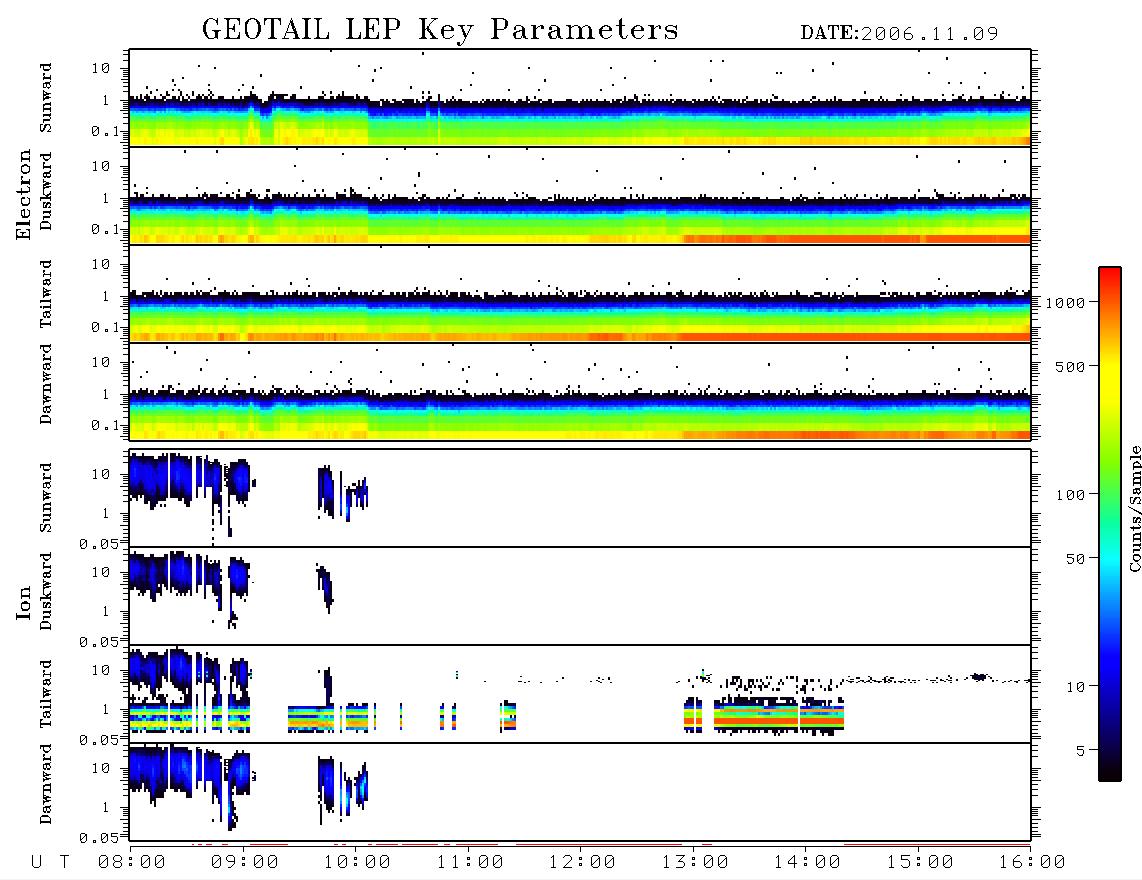
Task: Click the 13:00 time tick label
Action: coord(695,863)
